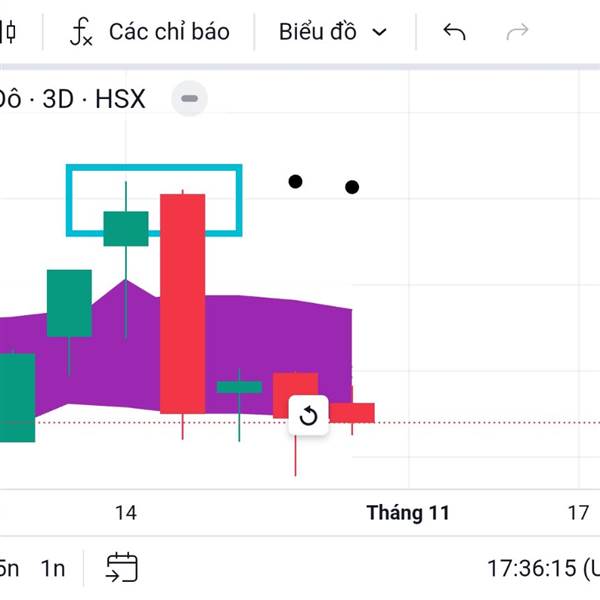This screenshot has height=600, width=600.
Task: Expand the Biểu đồ dropdown
Action: click(332, 32)
